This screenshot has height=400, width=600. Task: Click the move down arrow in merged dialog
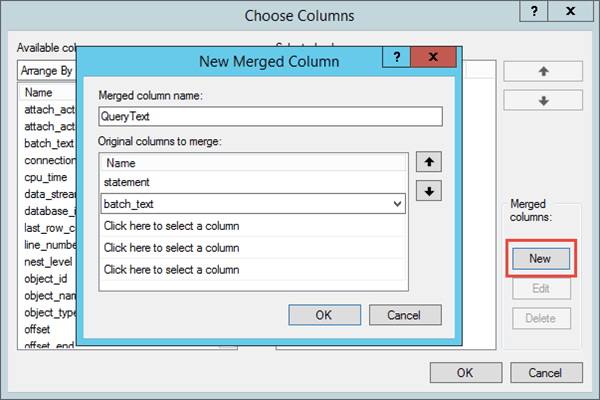pos(428,191)
